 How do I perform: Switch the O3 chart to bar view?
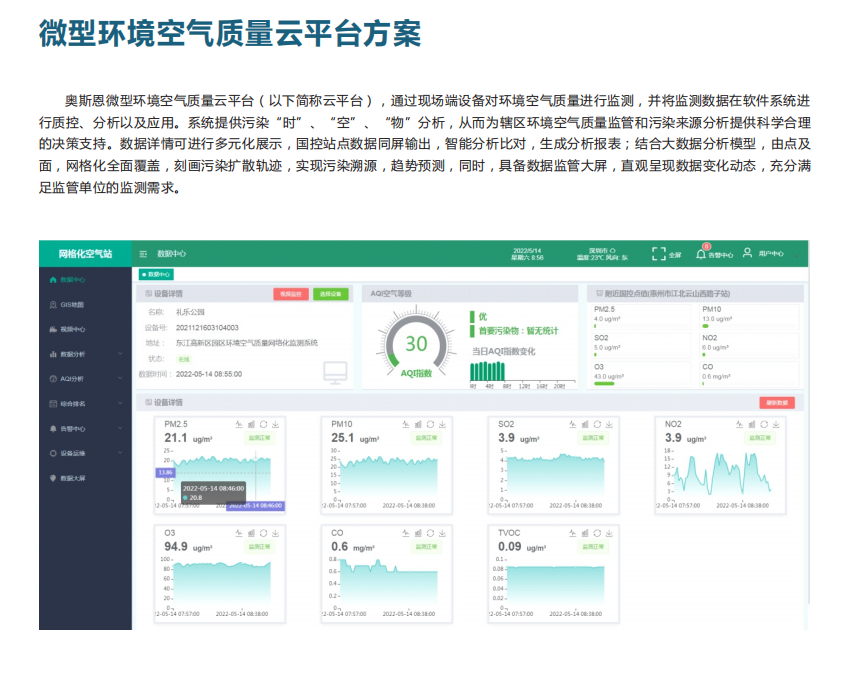tap(251, 533)
